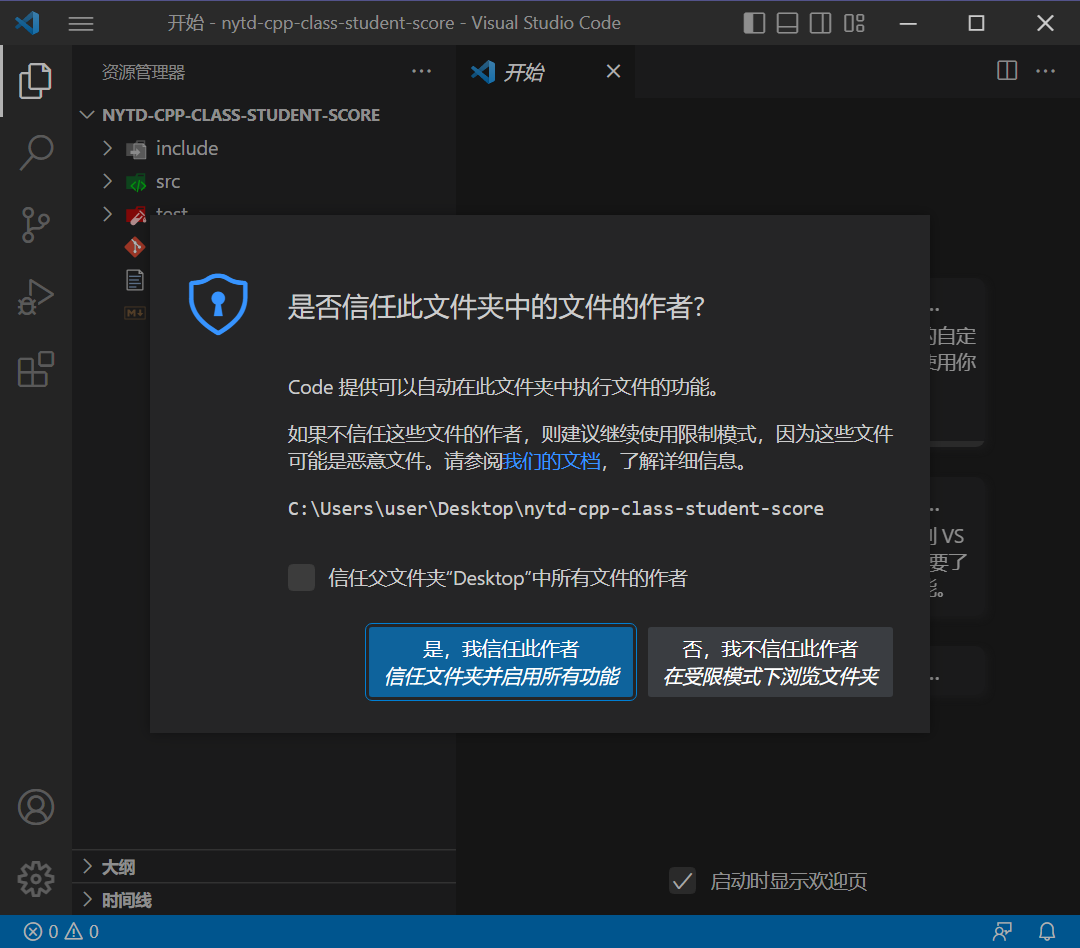Toggle the primary sidebar layout icon
Viewport: 1080px width, 948px height.
click(755, 23)
